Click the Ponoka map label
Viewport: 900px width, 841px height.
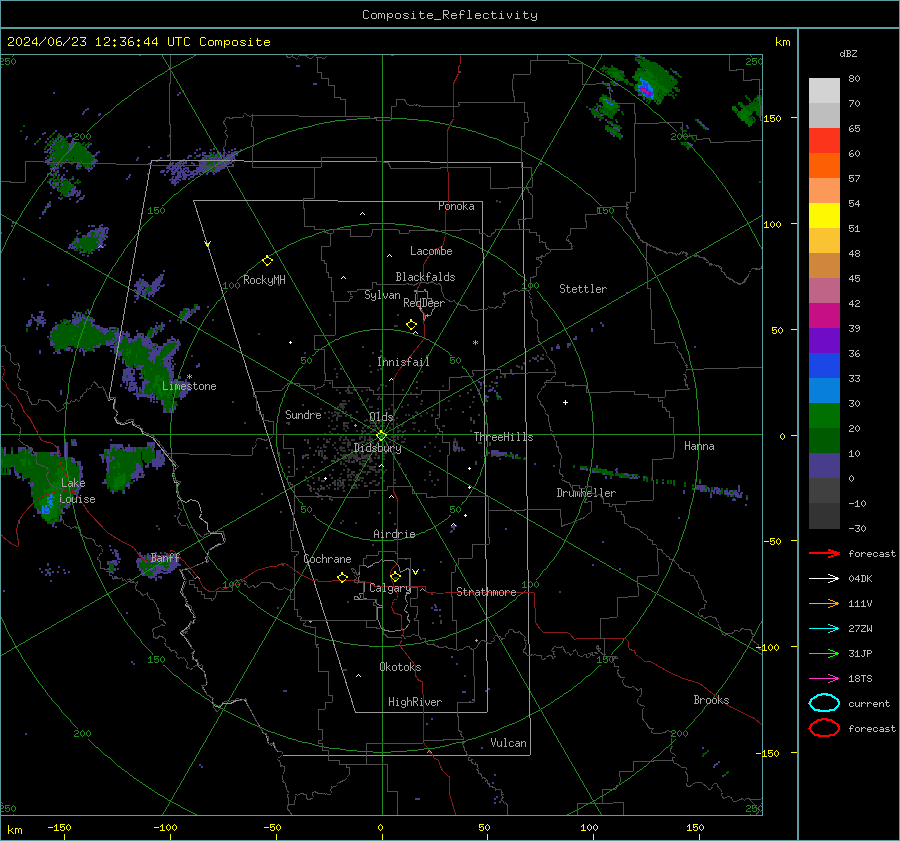456,206
